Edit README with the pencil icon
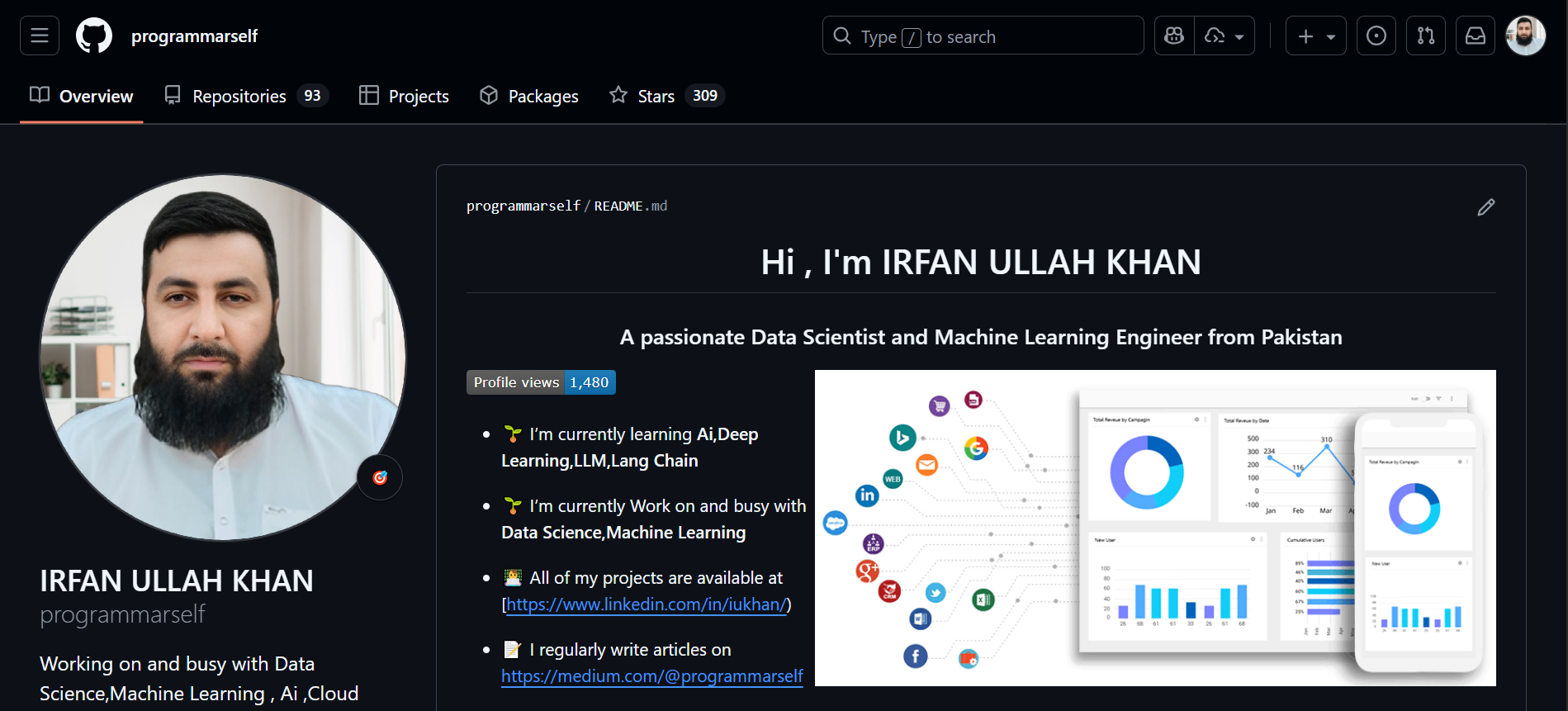Image resolution: width=1568 pixels, height=711 pixels. 1485,207
